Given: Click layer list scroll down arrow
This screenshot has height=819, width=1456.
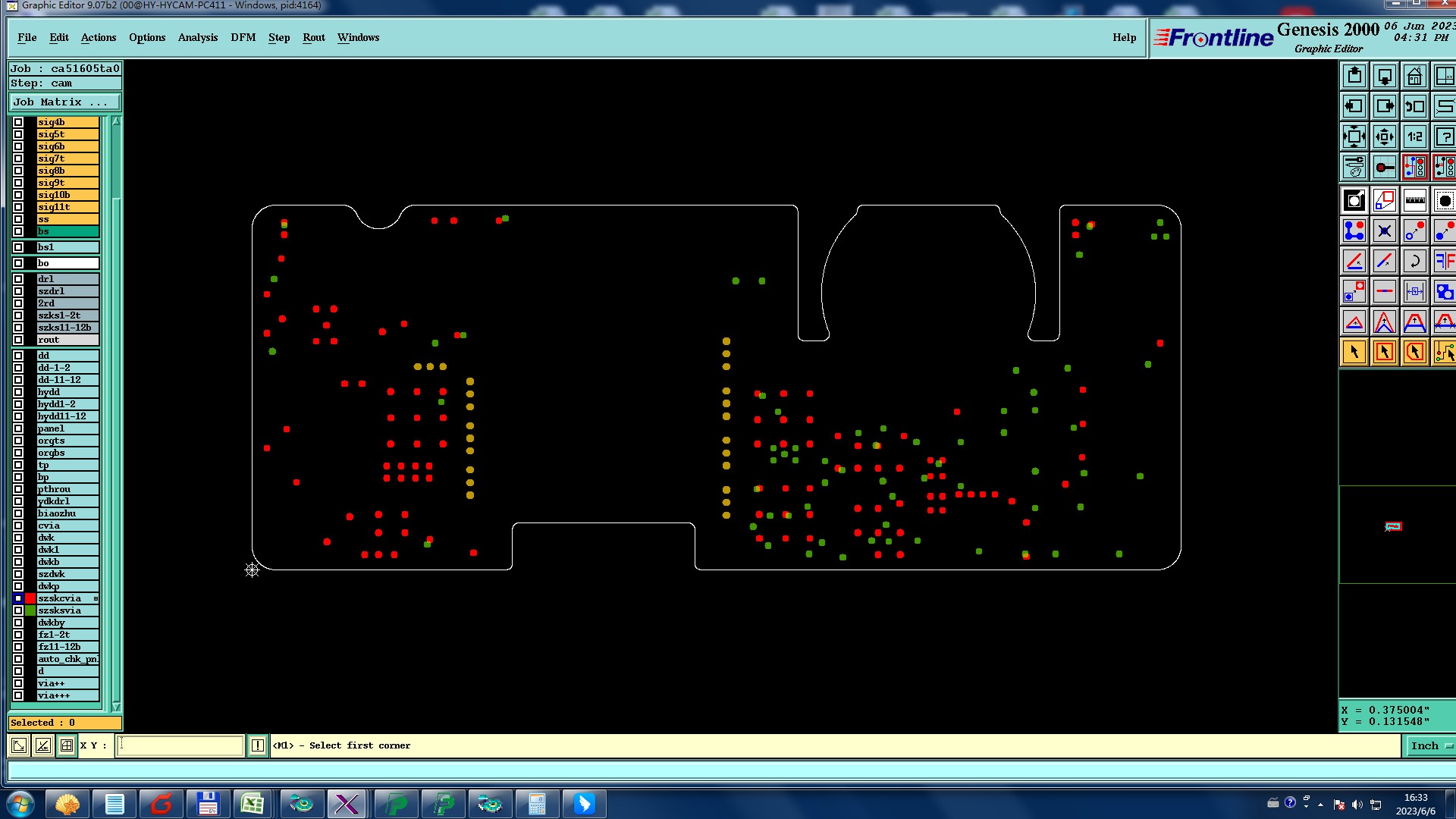Looking at the screenshot, I should [x=116, y=706].
